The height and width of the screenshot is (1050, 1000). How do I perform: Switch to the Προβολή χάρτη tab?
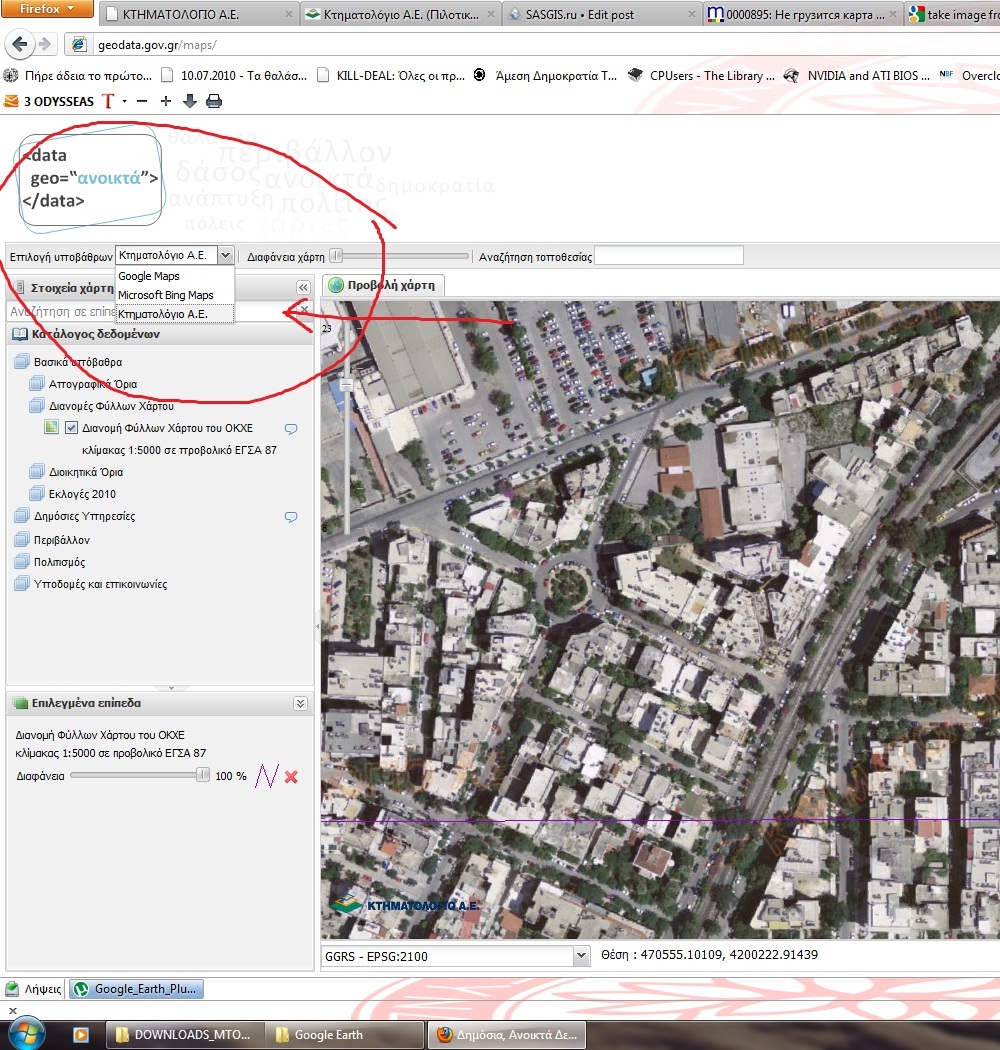(383, 285)
